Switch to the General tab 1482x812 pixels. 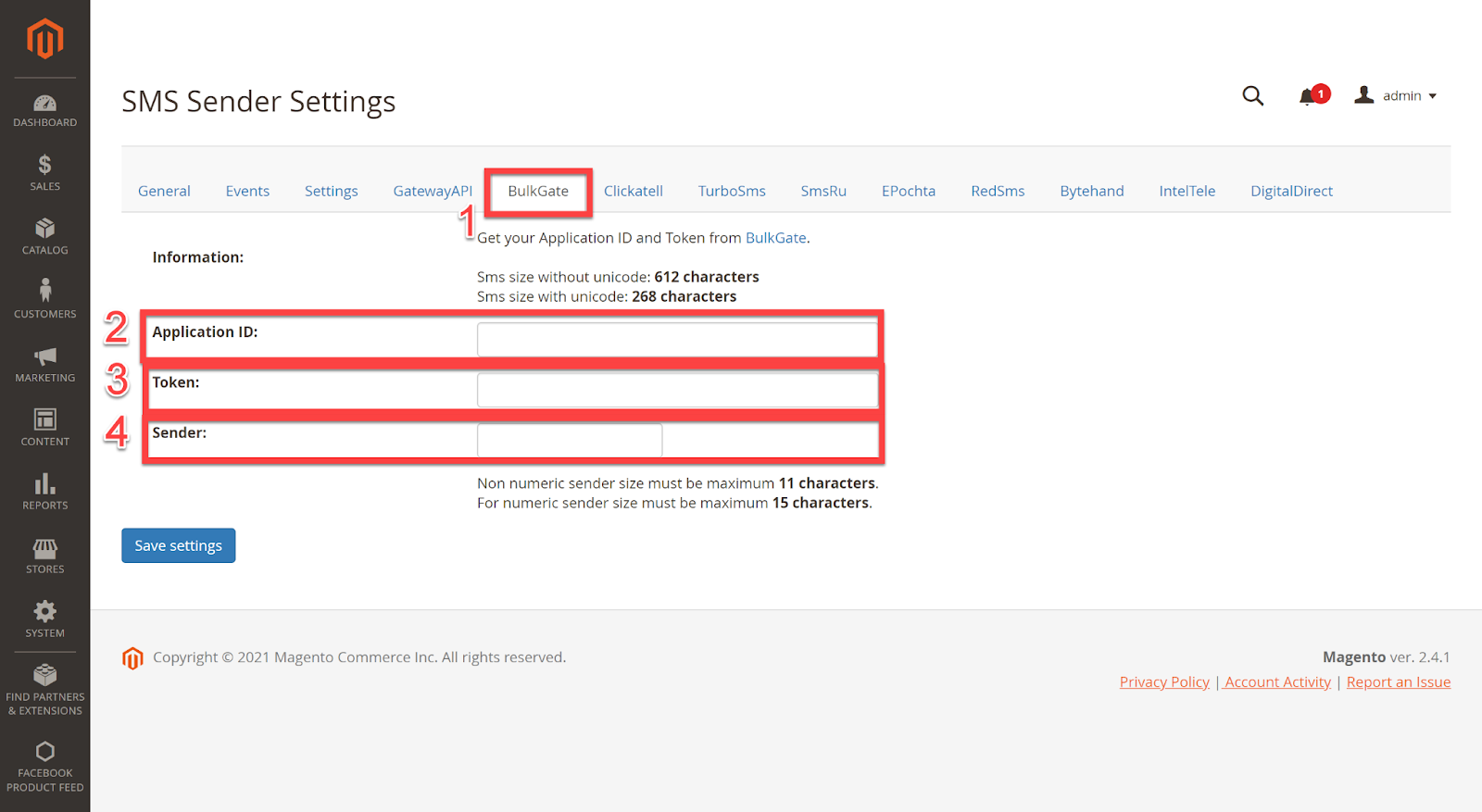(x=164, y=191)
